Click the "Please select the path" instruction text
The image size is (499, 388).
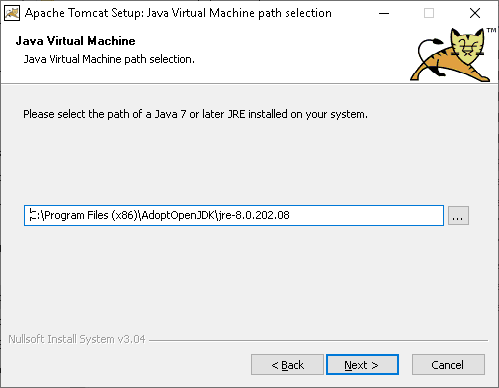coord(195,114)
